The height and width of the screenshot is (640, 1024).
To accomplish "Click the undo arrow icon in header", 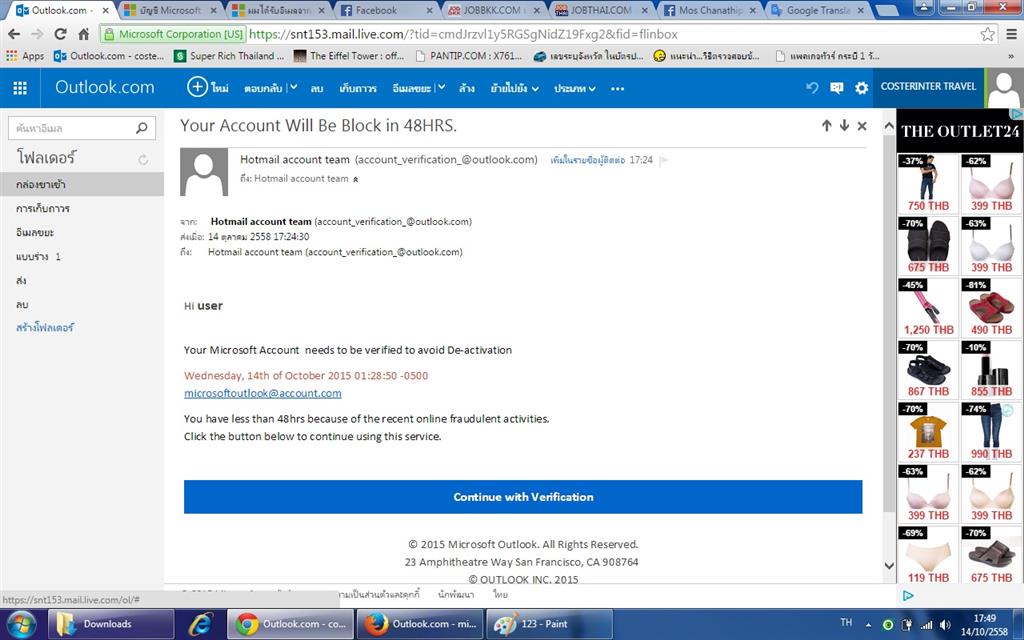I will pos(812,88).
